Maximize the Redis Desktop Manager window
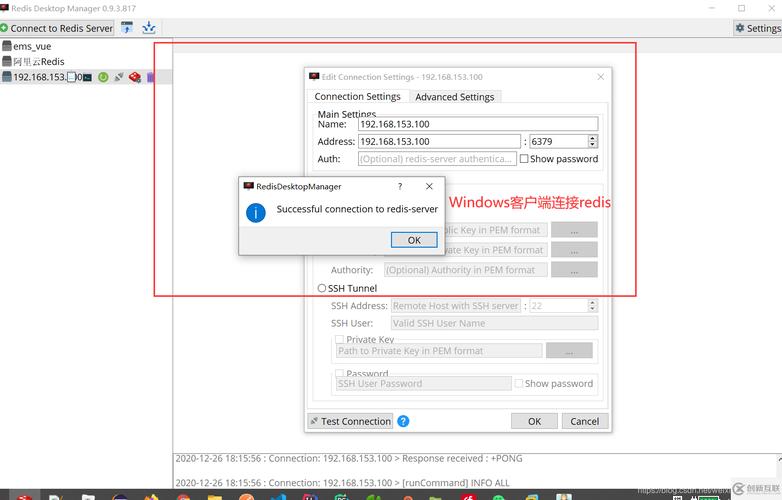 click(x=742, y=8)
